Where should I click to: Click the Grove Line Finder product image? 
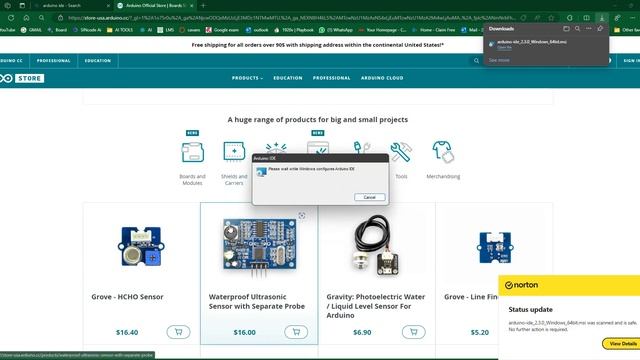pyautogui.click(x=495, y=247)
